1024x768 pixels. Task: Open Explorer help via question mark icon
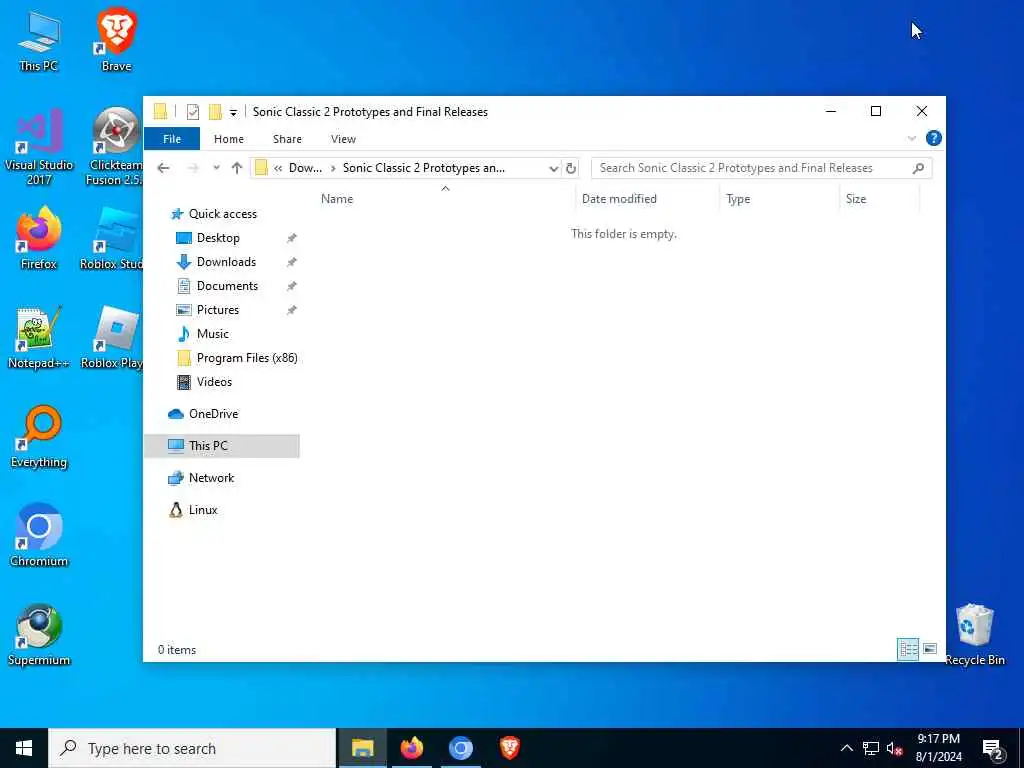coord(934,138)
